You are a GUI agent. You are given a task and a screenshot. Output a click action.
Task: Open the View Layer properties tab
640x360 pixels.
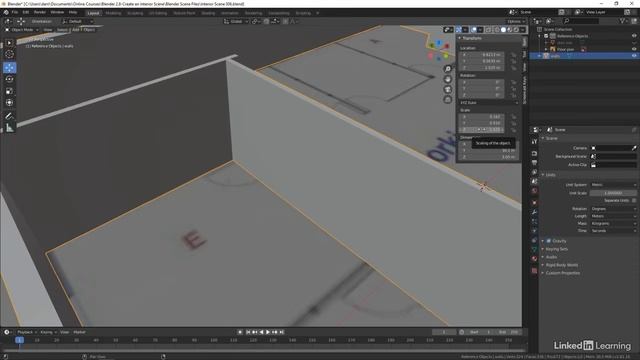[x=535, y=172]
